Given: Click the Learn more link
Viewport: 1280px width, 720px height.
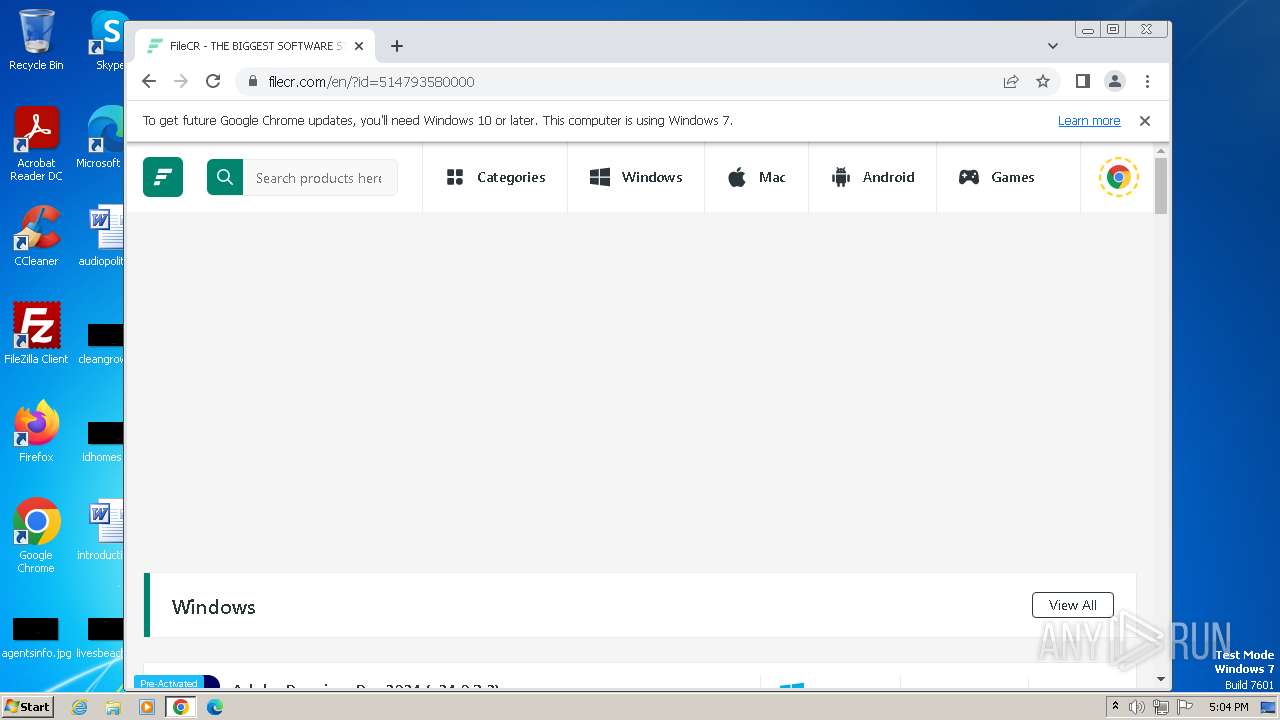Looking at the screenshot, I should [x=1089, y=121].
